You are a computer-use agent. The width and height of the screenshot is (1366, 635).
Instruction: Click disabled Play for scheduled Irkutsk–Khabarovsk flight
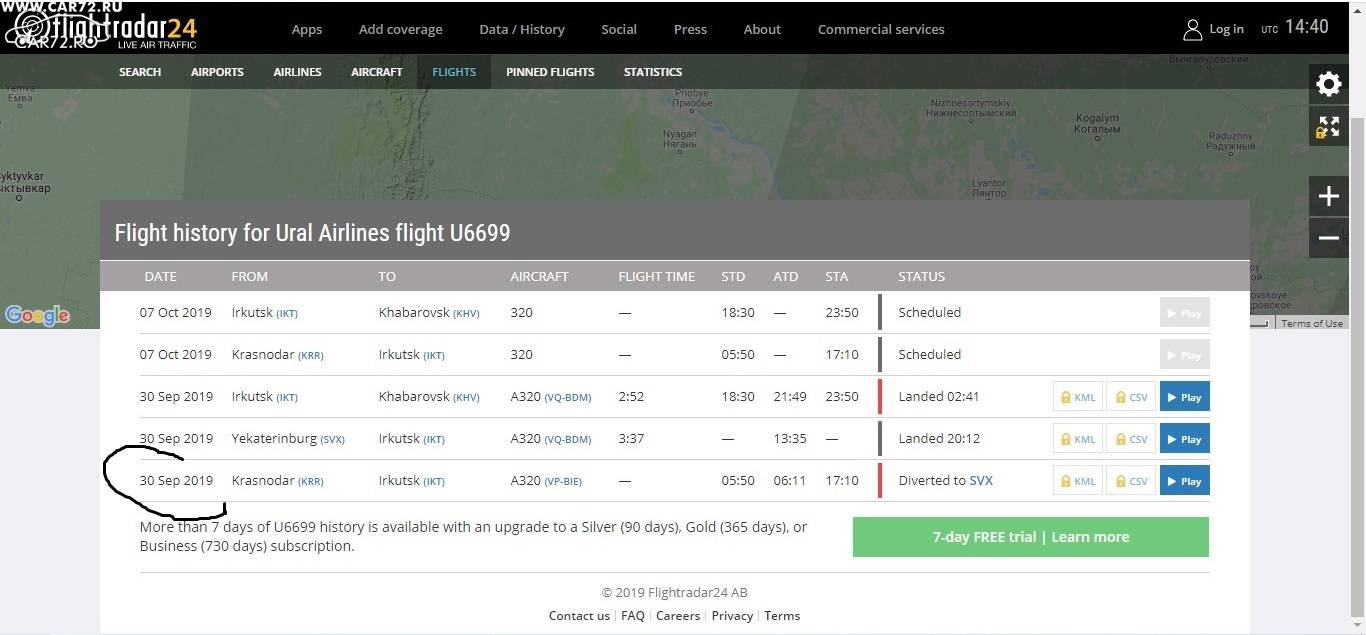(1184, 313)
